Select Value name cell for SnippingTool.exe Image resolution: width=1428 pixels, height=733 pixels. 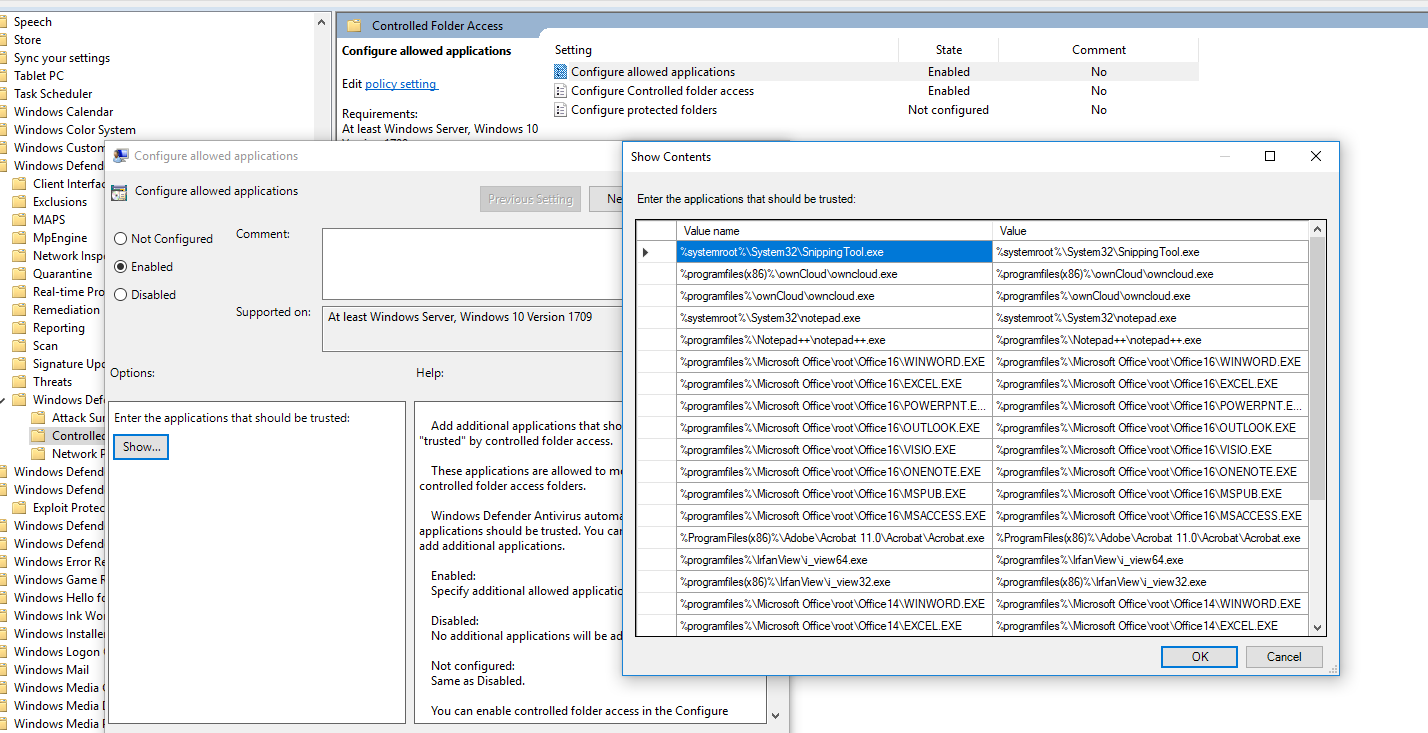(834, 252)
